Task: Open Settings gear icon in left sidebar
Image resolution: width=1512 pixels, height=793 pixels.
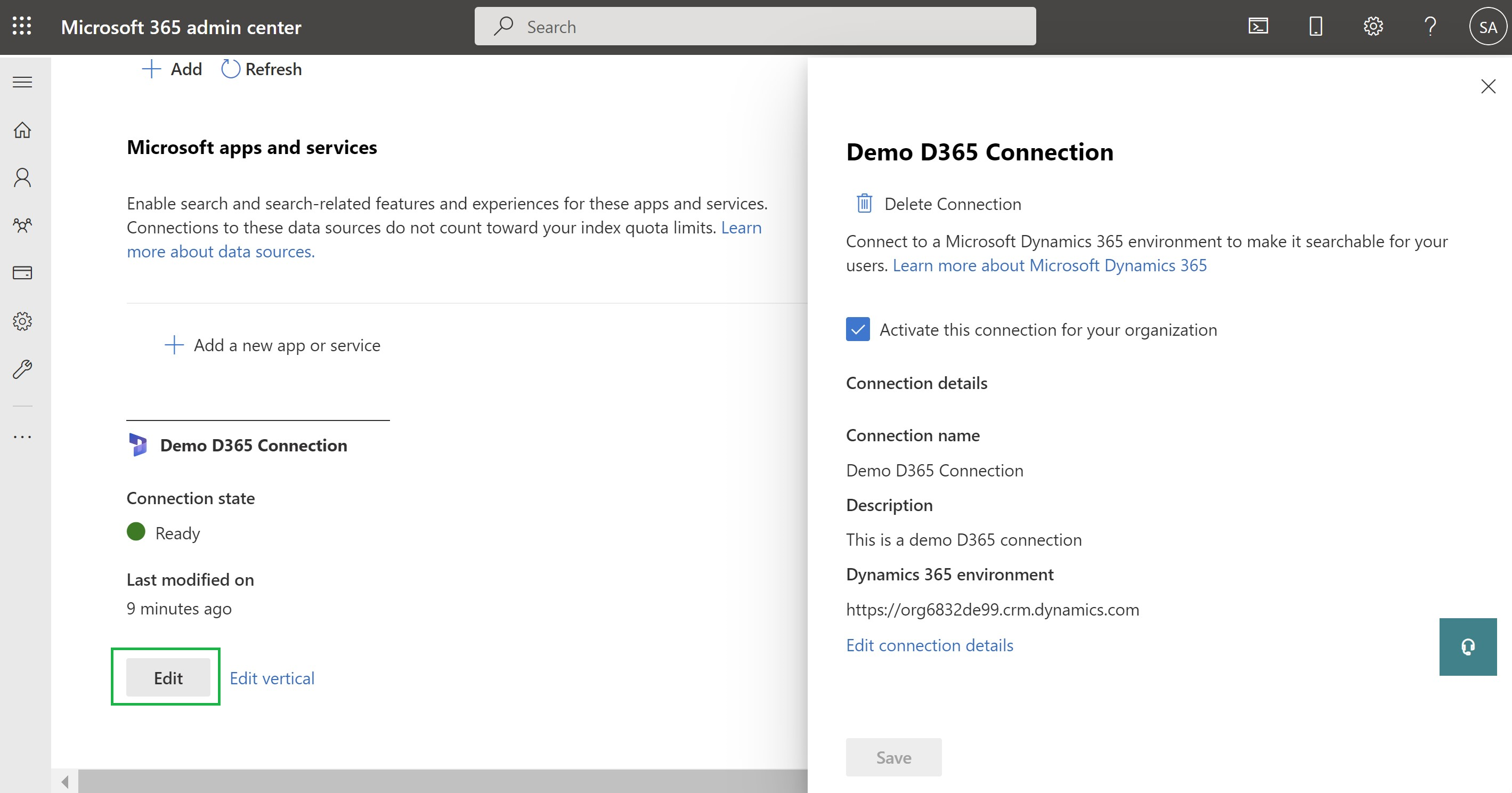Action: point(22,321)
